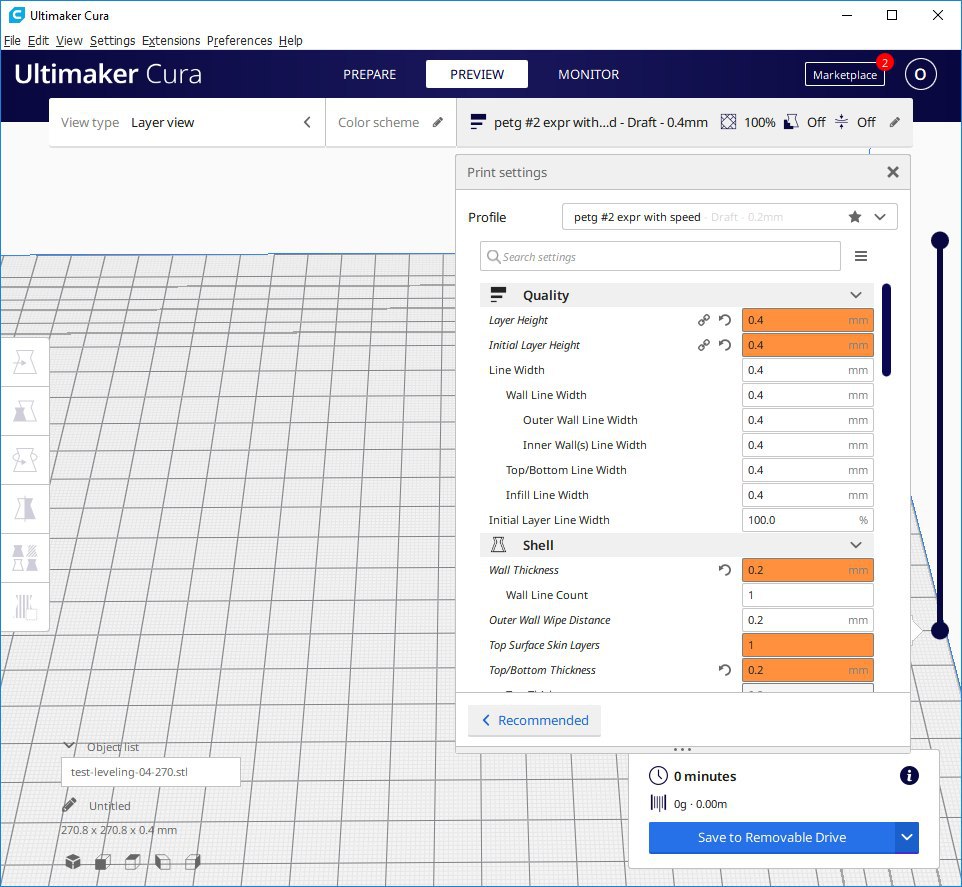
Task: Click star icon in Profile selector
Action: 855,217
